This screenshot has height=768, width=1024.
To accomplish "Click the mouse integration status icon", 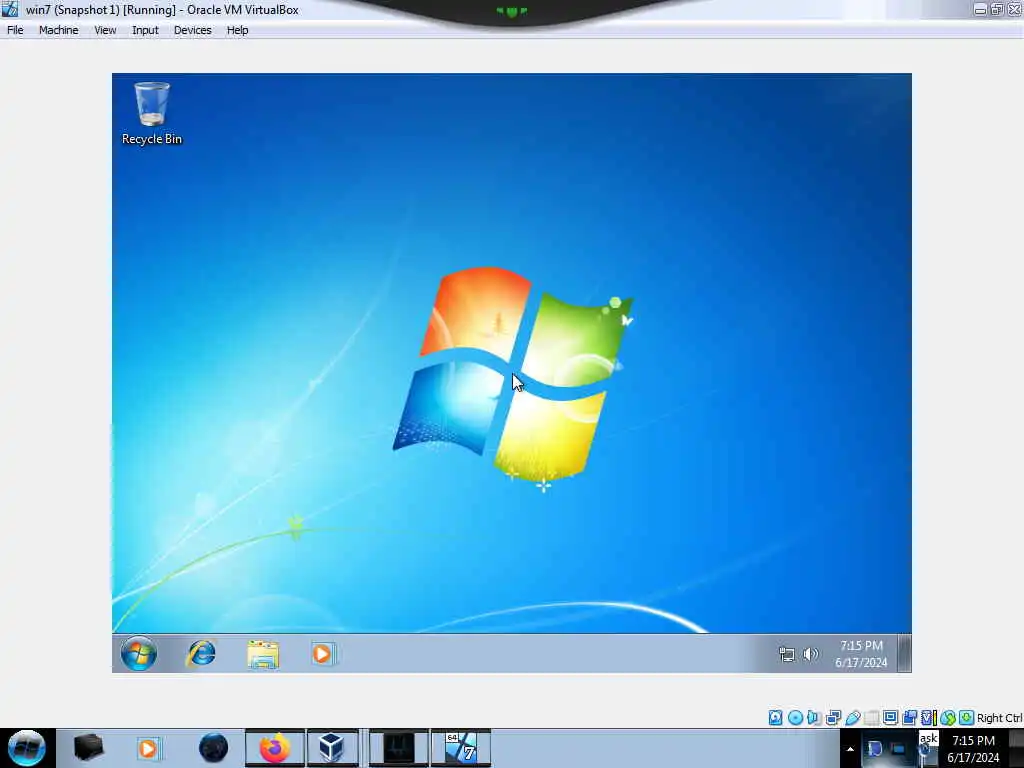I will 948,718.
